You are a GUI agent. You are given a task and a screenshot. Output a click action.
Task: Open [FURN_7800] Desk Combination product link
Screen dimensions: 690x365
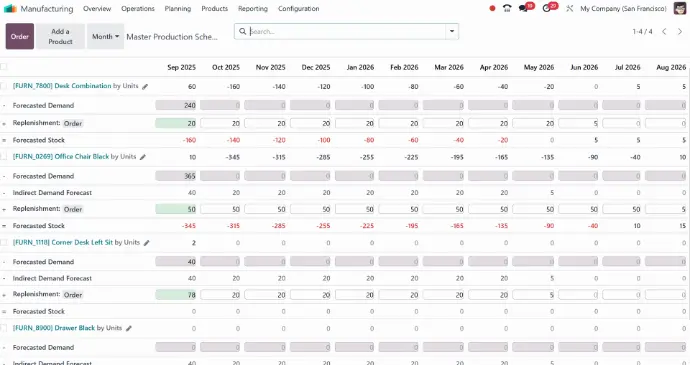pyautogui.click(x=62, y=86)
